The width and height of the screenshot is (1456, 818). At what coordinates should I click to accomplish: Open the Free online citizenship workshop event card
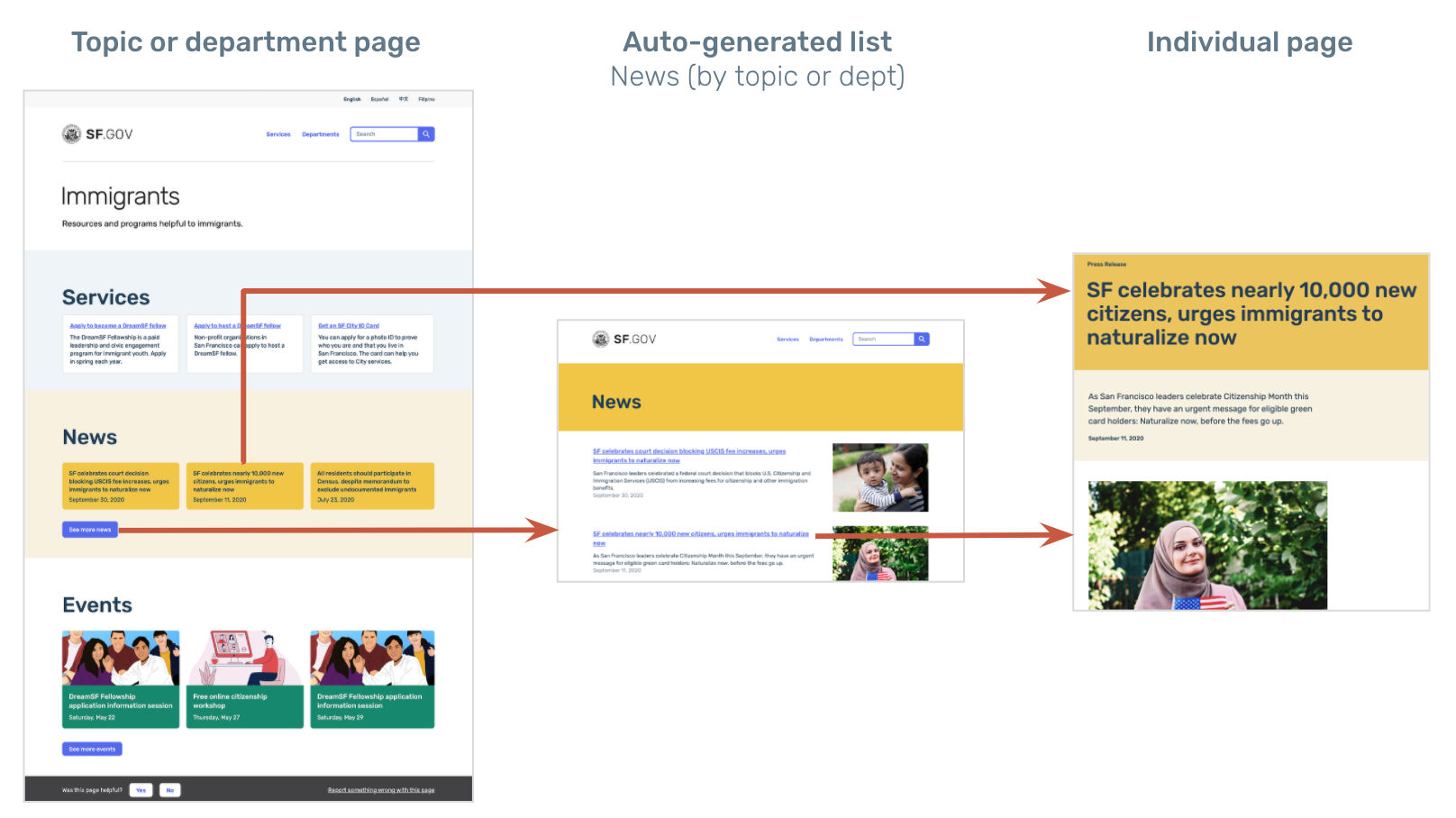244,680
